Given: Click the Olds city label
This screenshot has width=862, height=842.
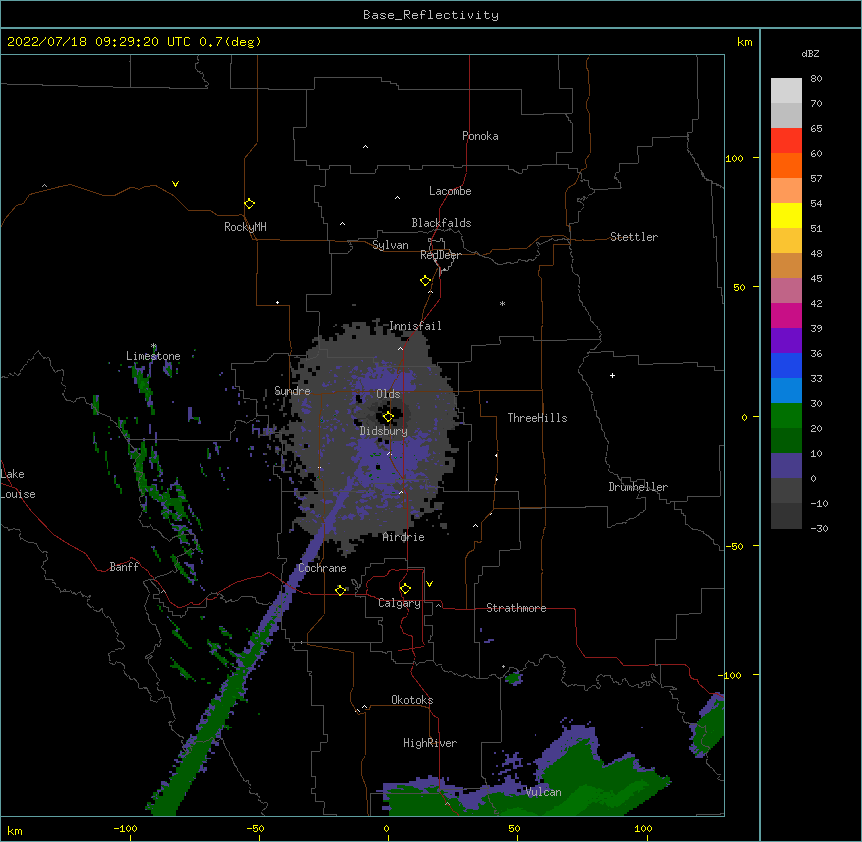Looking at the screenshot, I should [388, 394].
